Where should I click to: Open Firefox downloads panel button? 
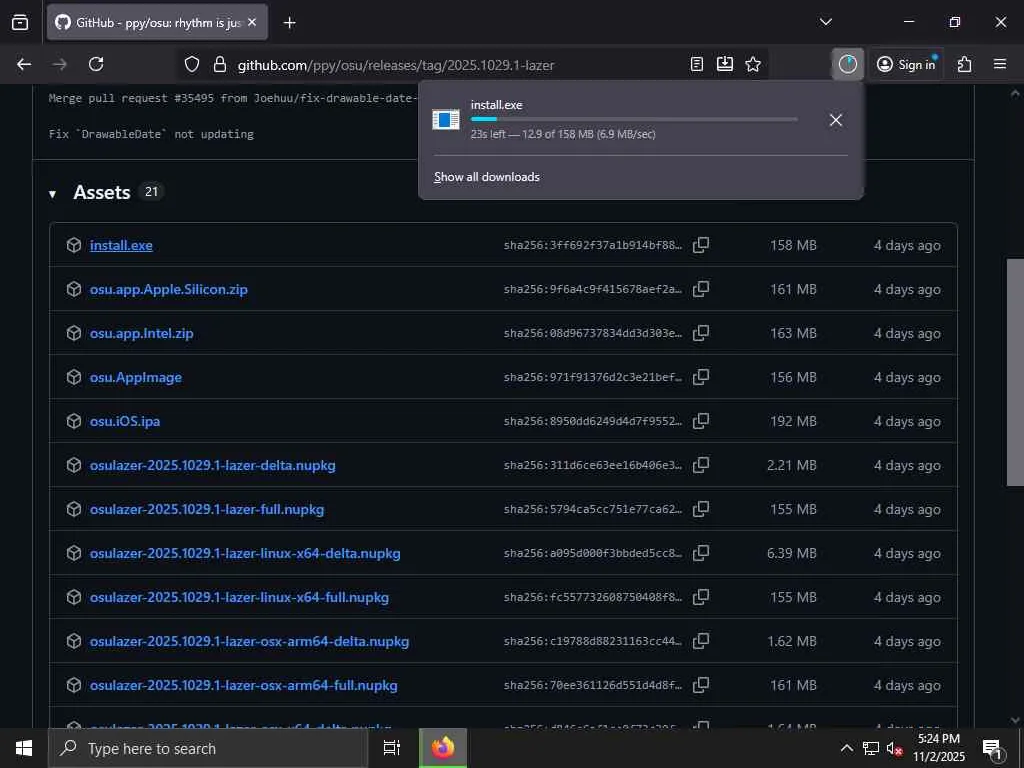tap(848, 64)
